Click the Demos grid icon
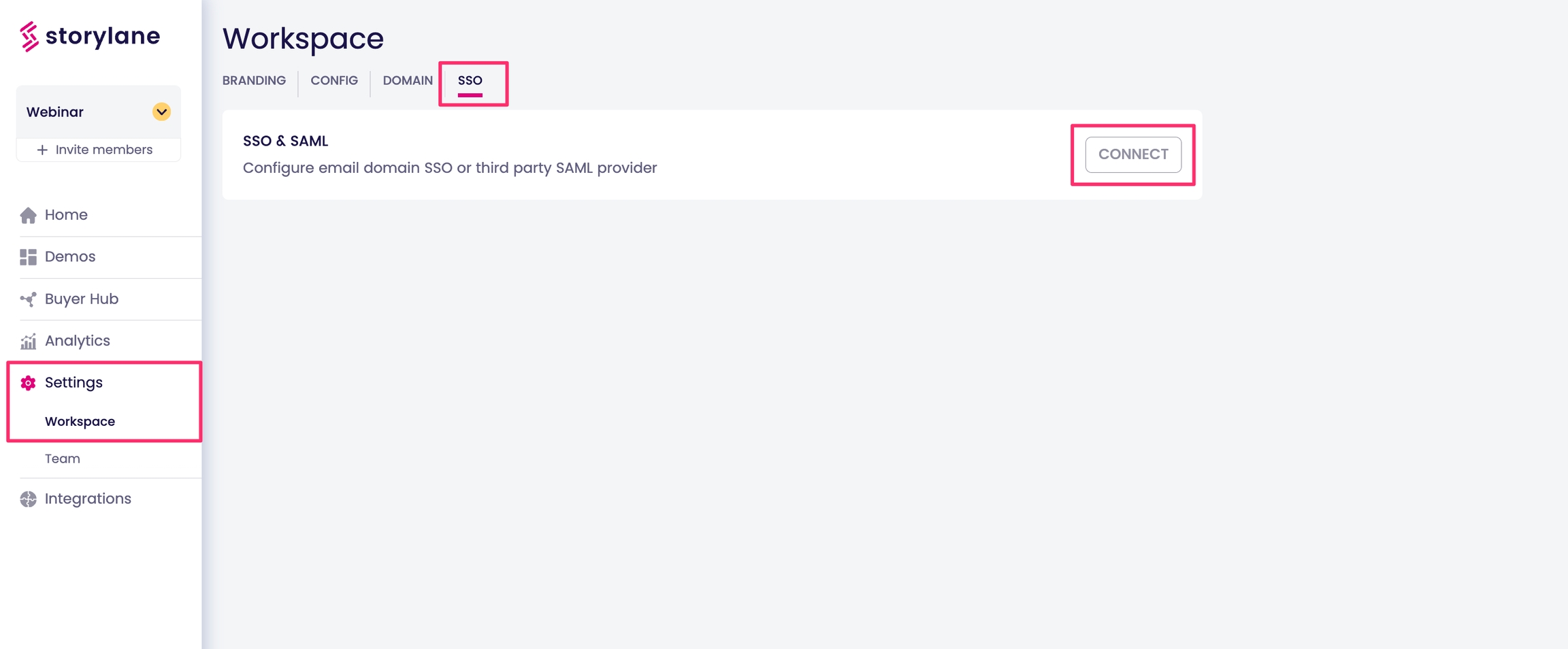1568x649 pixels. (x=28, y=257)
